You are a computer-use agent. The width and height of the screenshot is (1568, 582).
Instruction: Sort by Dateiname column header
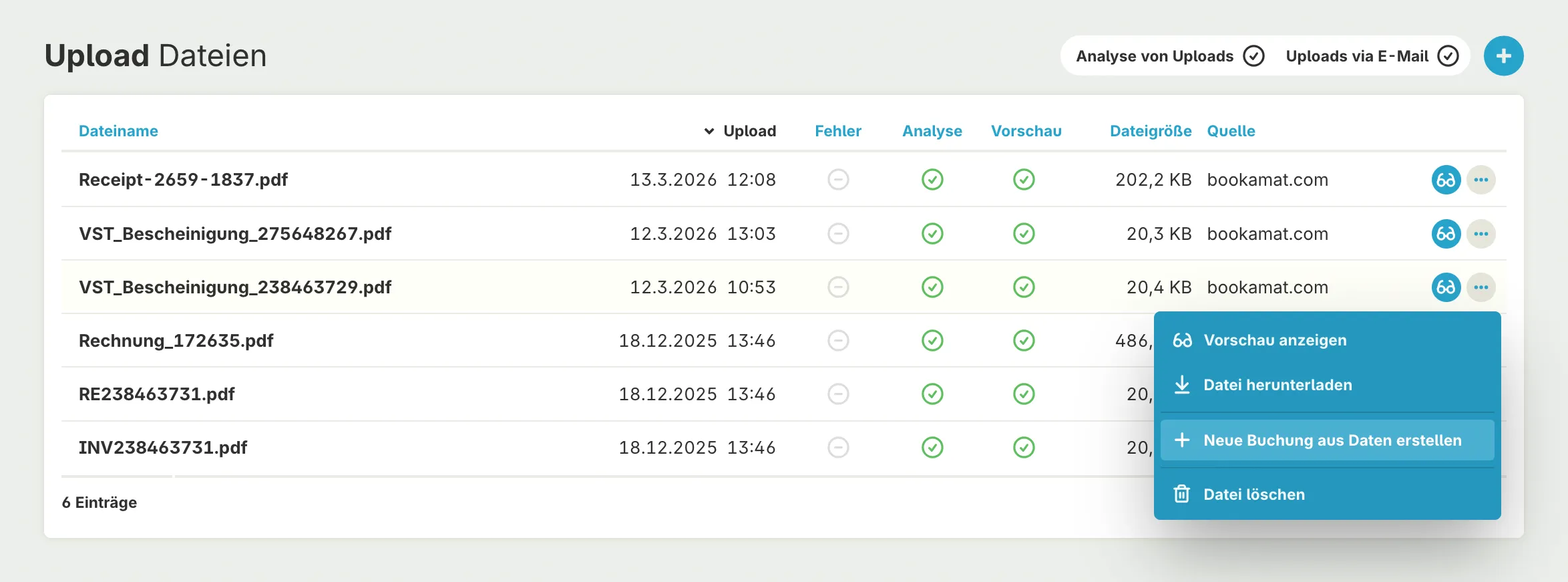click(118, 131)
